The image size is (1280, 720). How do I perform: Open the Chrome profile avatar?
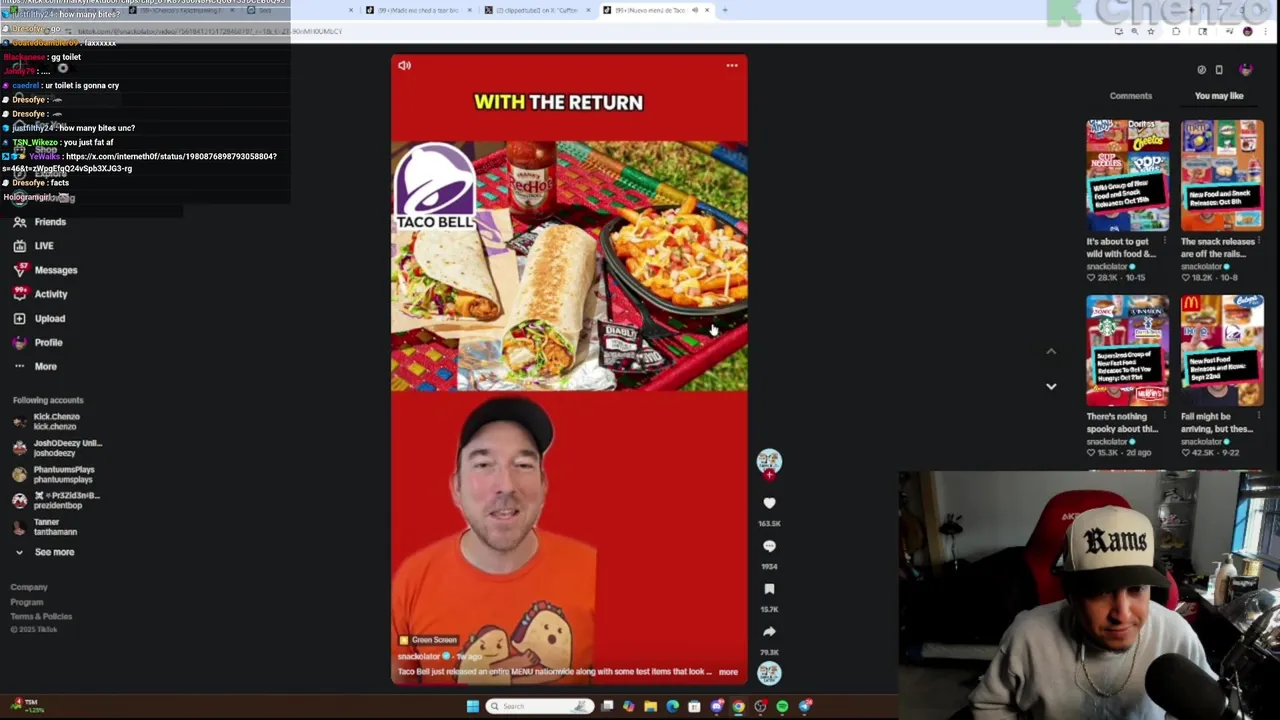tap(1247, 31)
